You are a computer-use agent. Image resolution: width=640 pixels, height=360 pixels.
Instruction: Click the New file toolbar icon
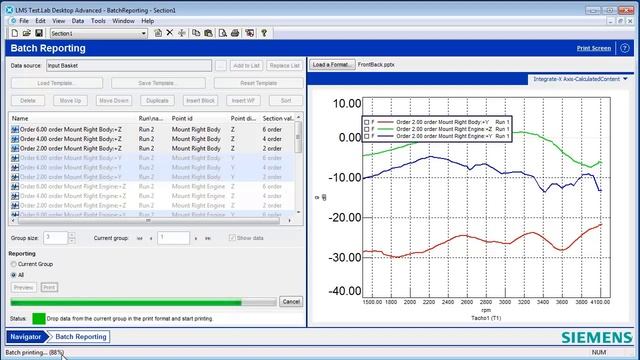(x=15, y=33)
